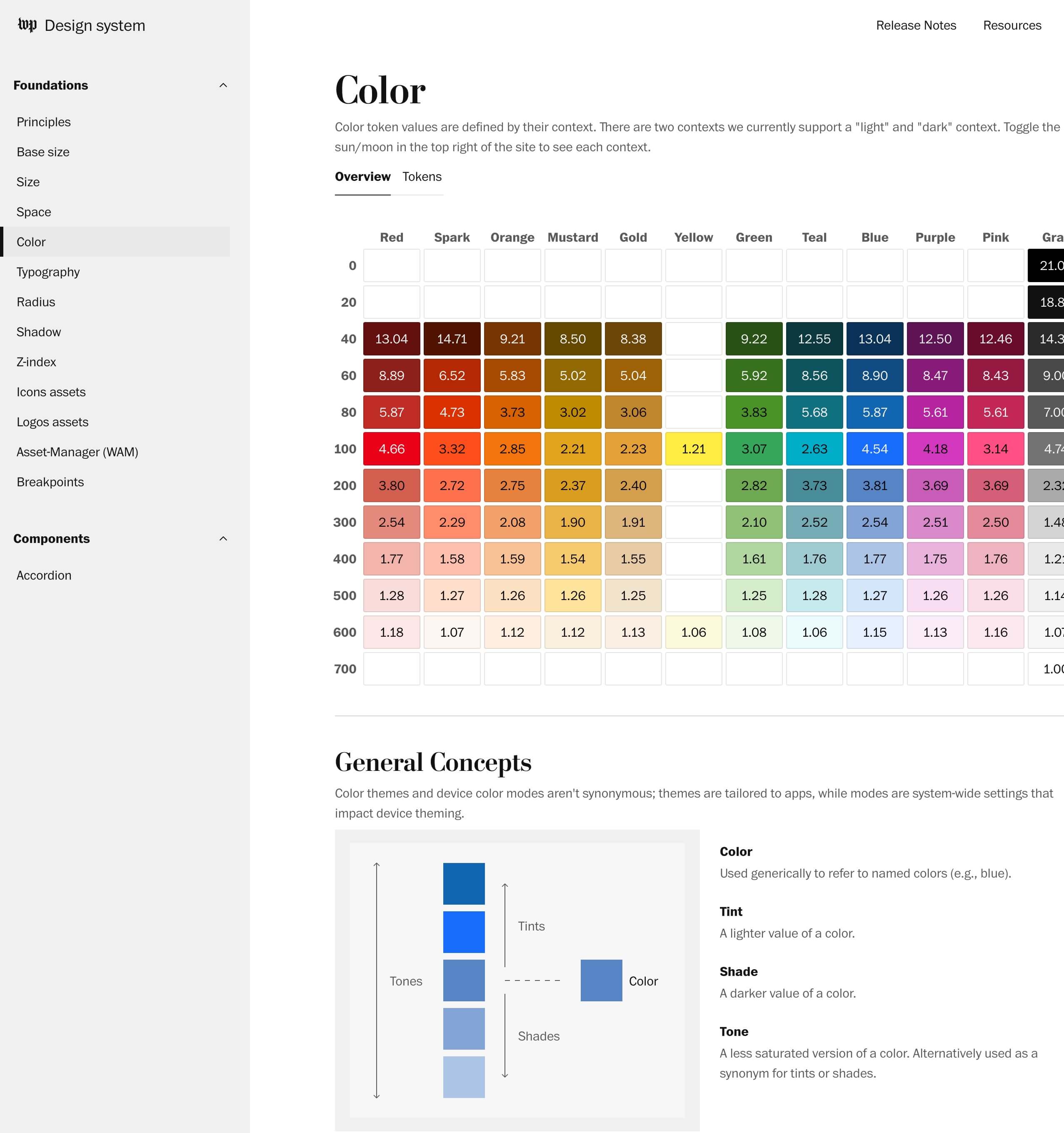Image resolution: width=1064 pixels, height=1133 pixels.
Task: Choose the Purple 80 swatch showing 5.61
Action: click(935, 412)
